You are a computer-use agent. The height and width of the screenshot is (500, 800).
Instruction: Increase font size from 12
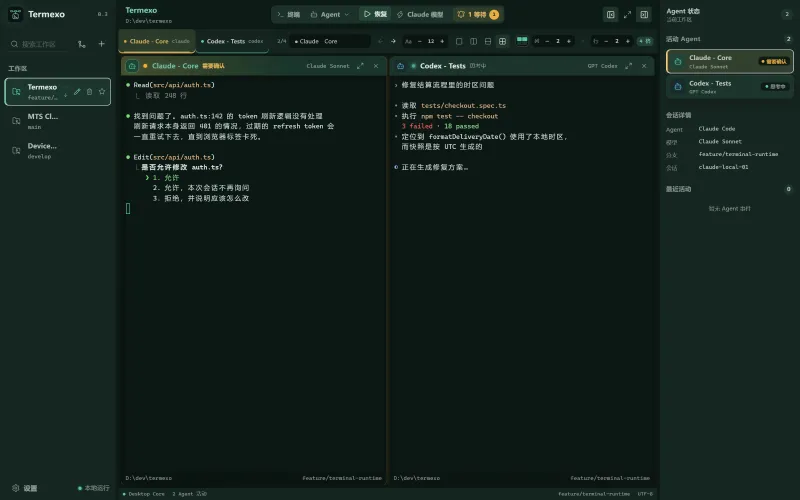click(x=442, y=41)
